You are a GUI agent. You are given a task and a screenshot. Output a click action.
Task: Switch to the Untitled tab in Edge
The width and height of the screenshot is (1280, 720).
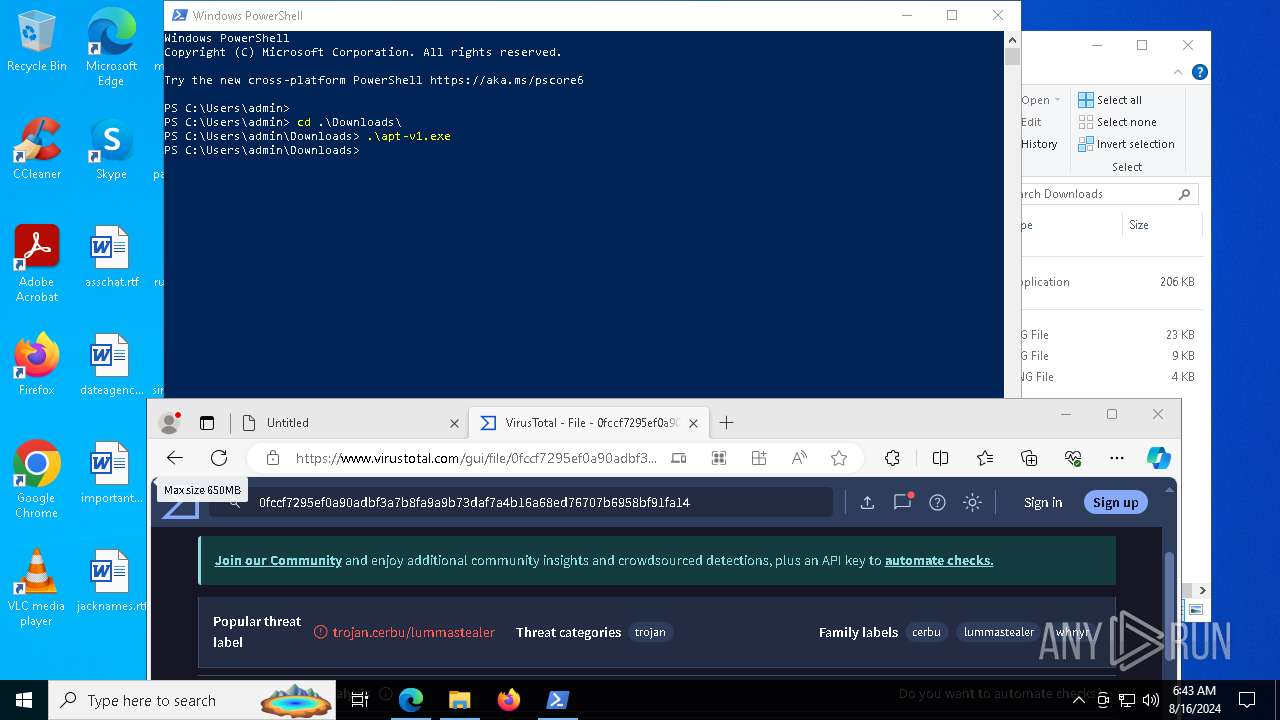click(x=349, y=423)
